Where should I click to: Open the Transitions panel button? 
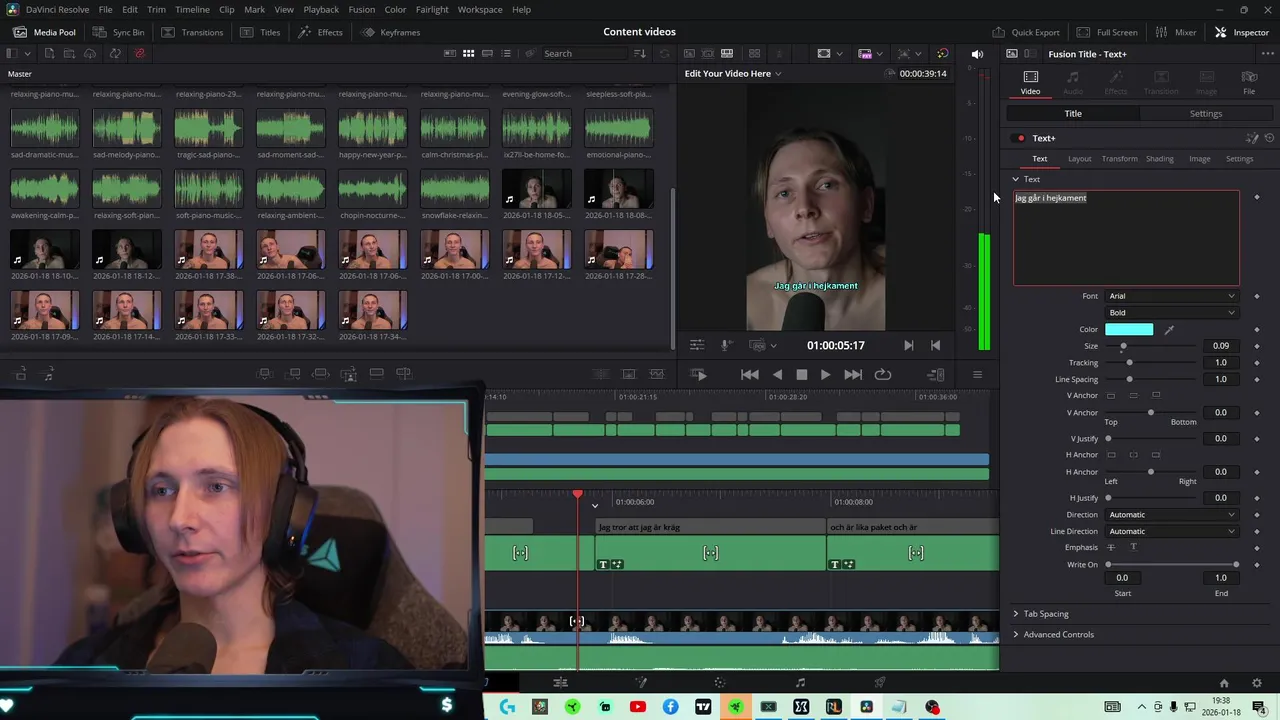(x=193, y=32)
